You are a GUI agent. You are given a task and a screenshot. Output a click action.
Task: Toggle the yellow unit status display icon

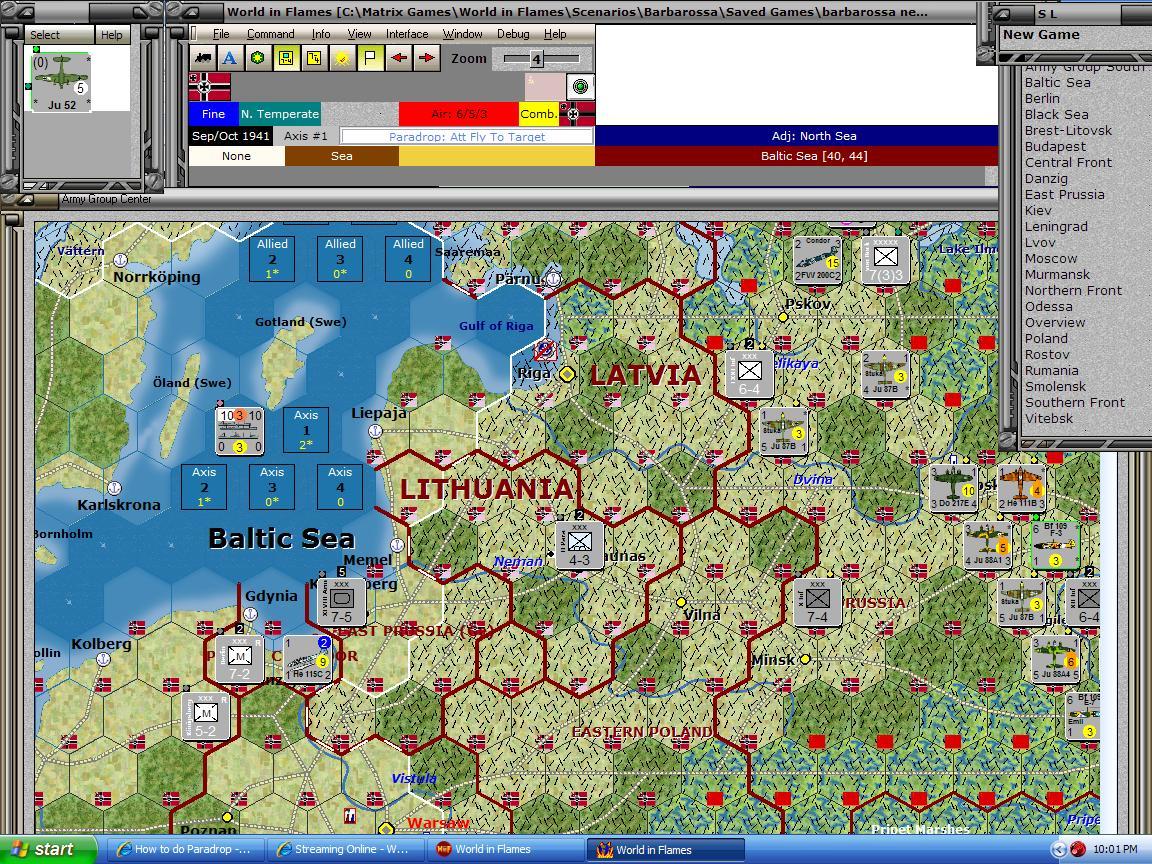(x=286, y=58)
